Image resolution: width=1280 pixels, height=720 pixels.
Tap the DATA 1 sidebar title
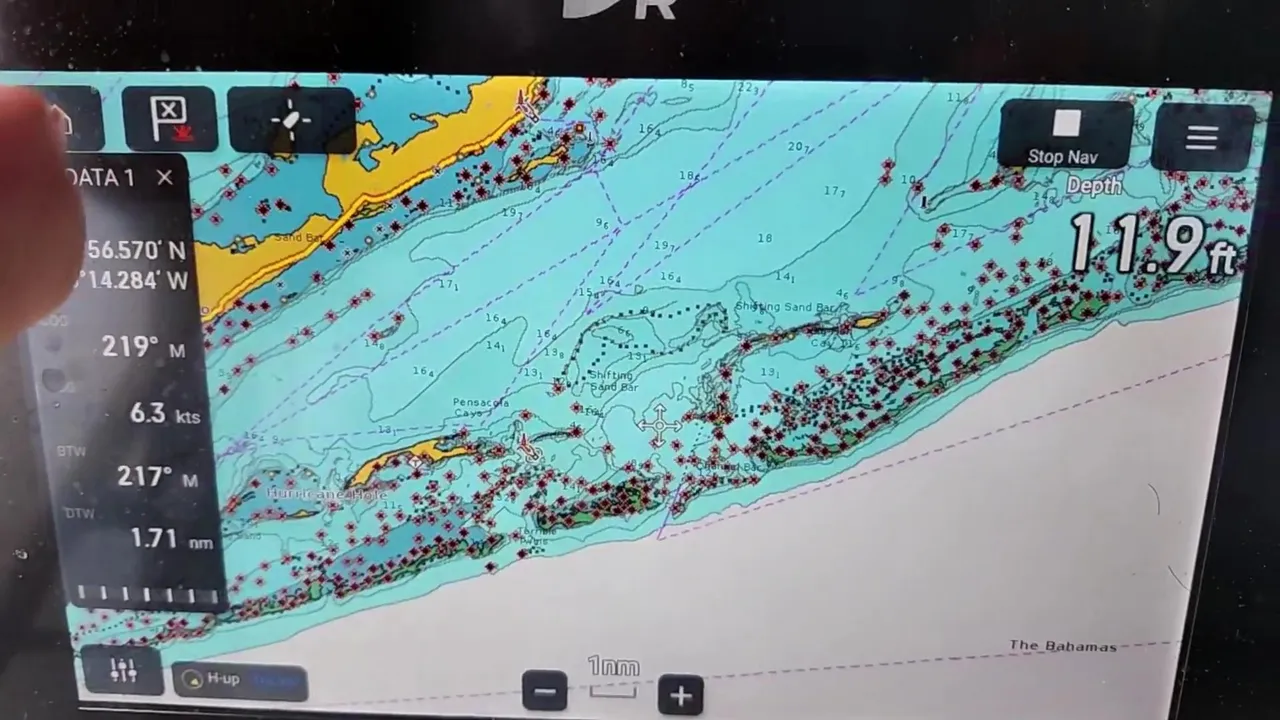[101, 178]
